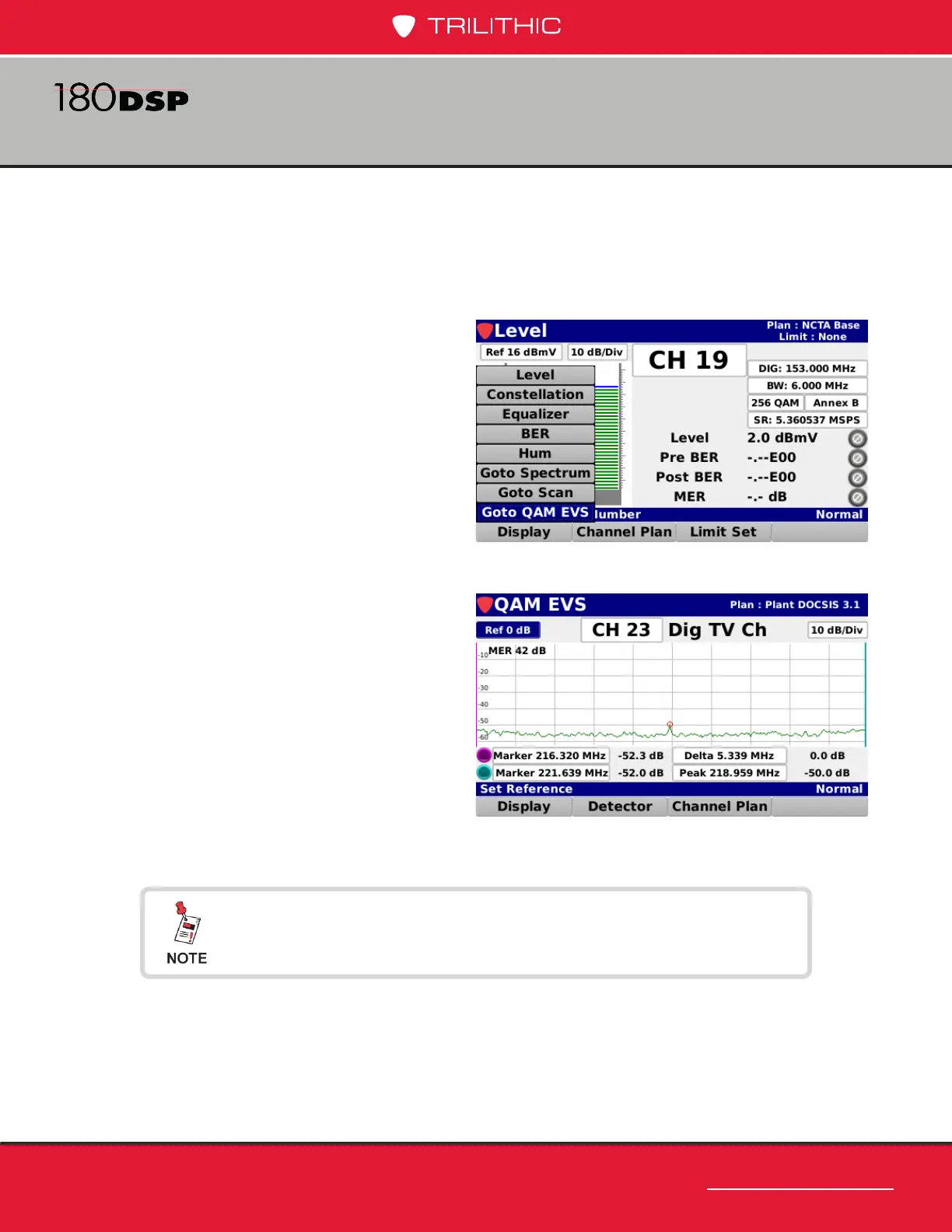Click the BW: 6.000 MHz field
Viewport: 952px width, 1232px height.
point(807,386)
